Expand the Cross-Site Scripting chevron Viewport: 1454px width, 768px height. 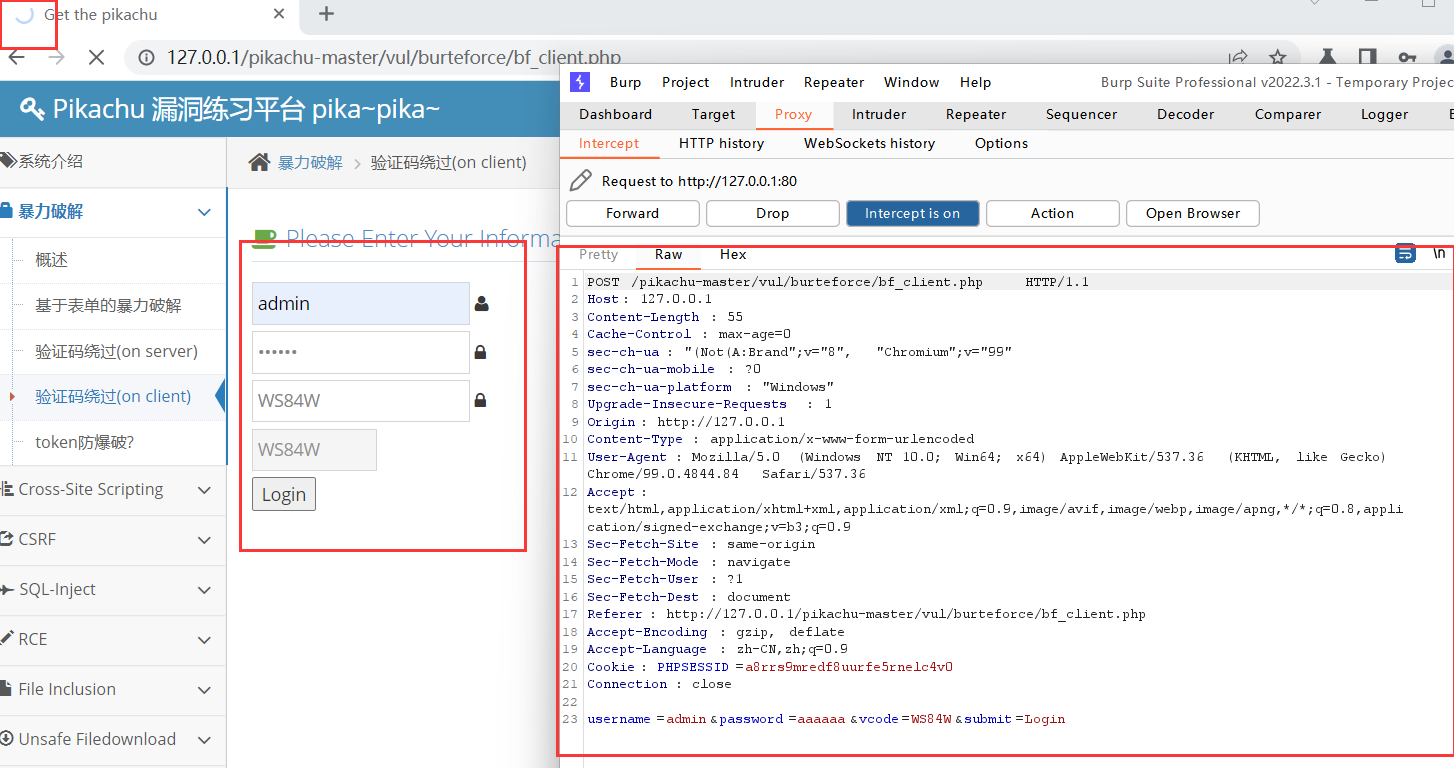204,490
